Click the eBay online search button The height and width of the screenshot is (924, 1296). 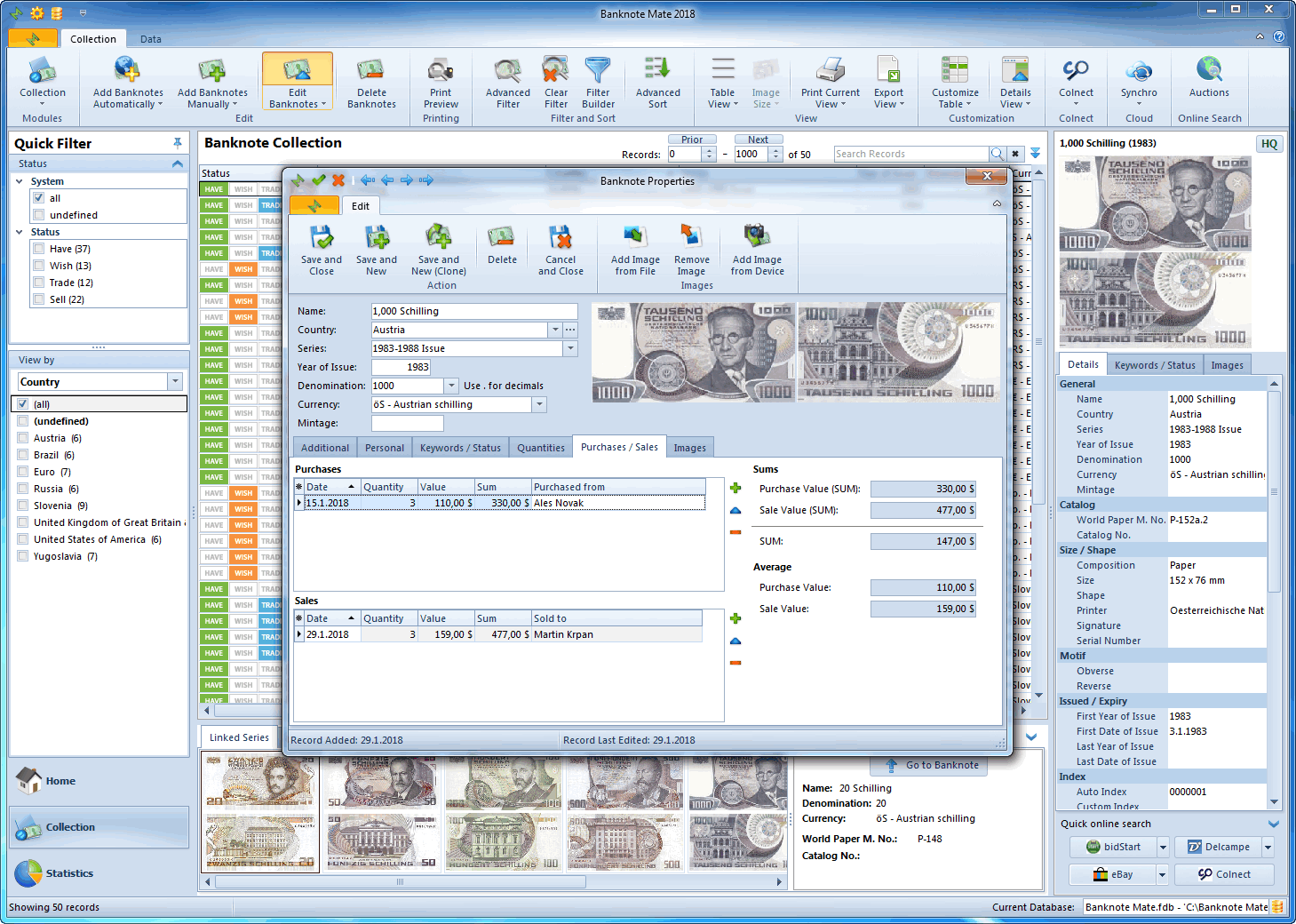click(1113, 874)
